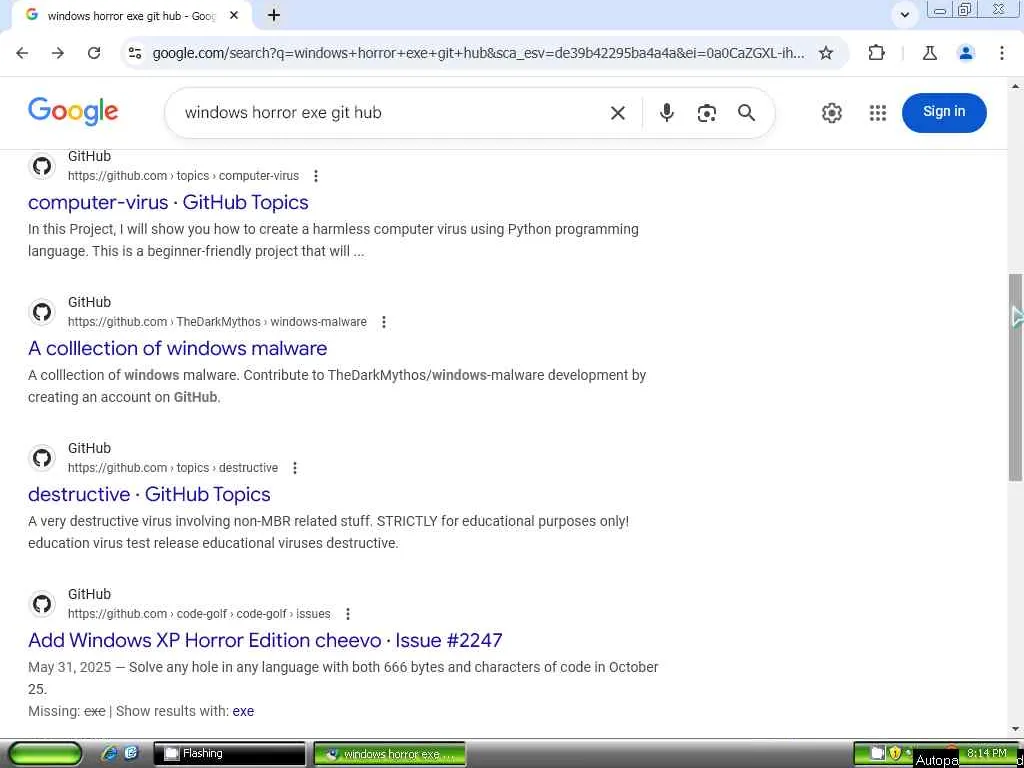This screenshot has width=1024, height=768.
Task: Click GitHub favicon of code-golf result
Action: pos(42,604)
